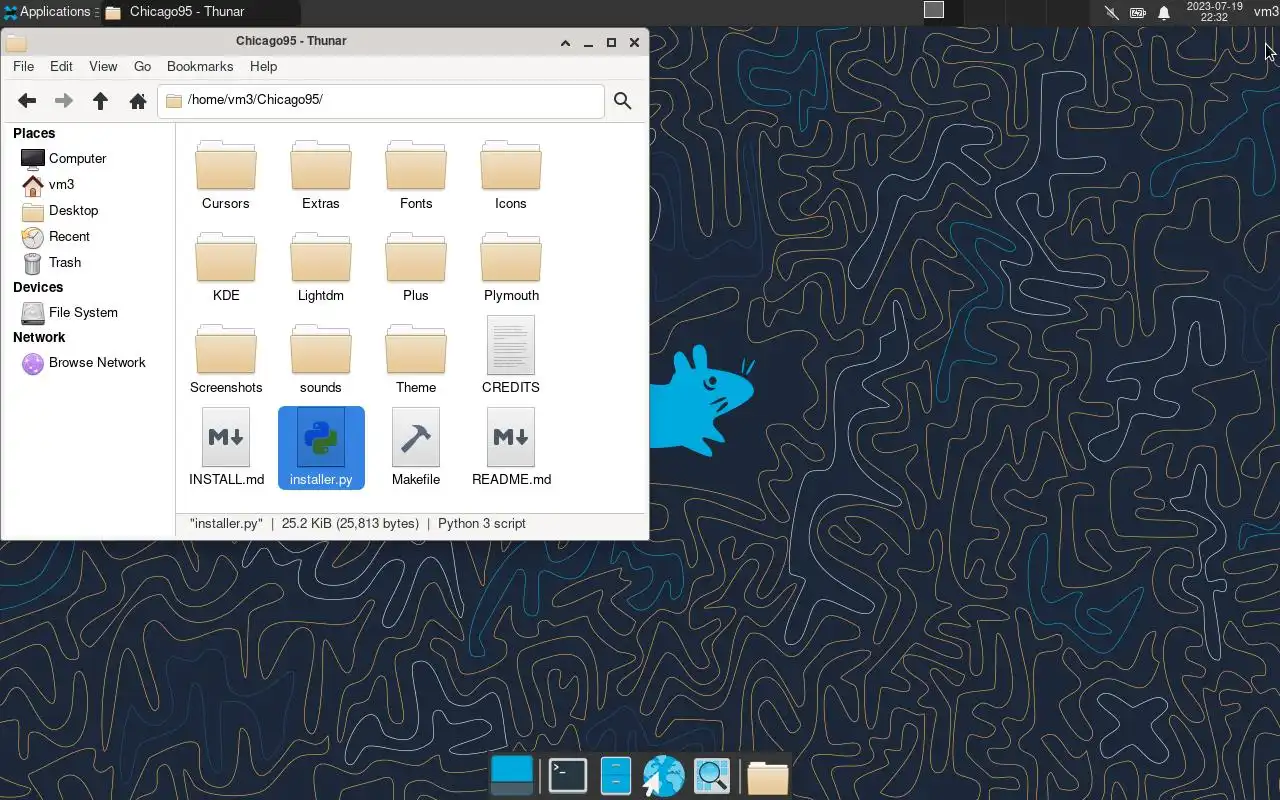Open the Edit menu

tap(61, 66)
